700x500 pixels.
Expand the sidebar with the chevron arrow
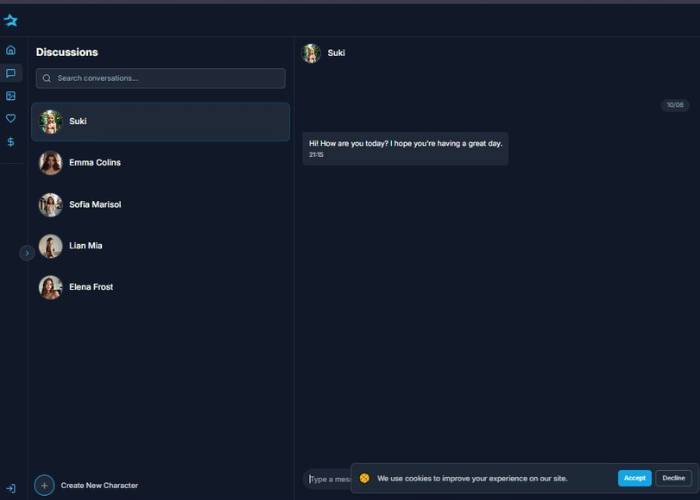[x=27, y=253]
